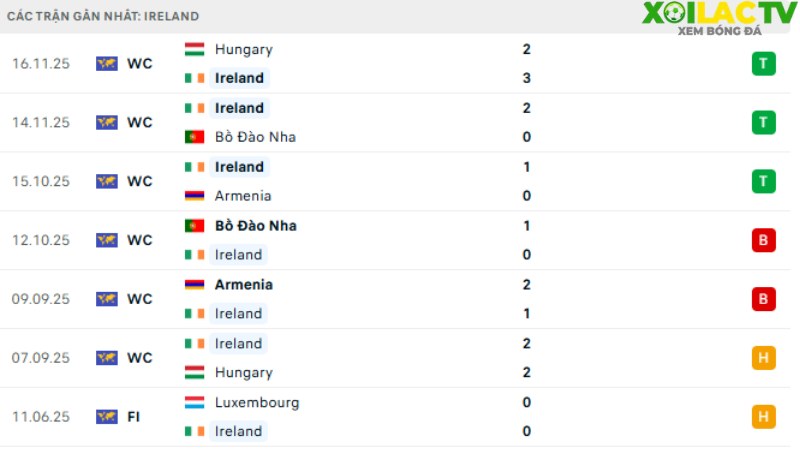The width and height of the screenshot is (800, 450).
Task: Click highlighted Ireland in 15.10.25 match
Action: (239, 167)
